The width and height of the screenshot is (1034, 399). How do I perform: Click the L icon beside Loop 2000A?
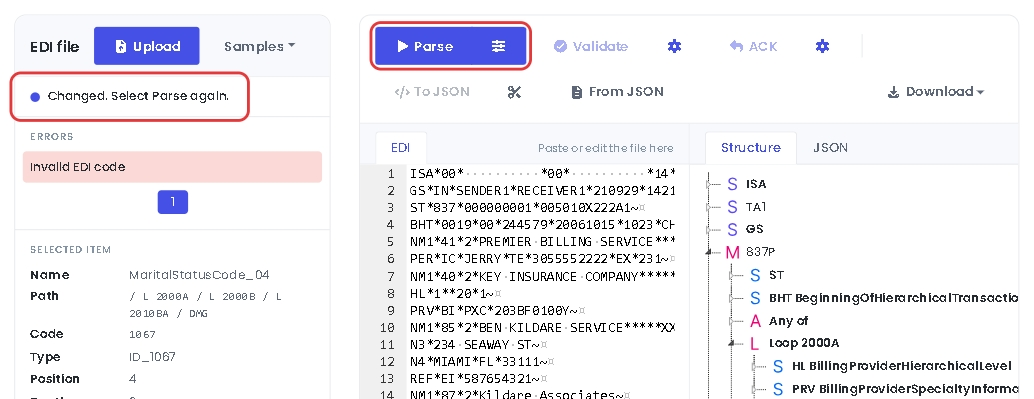pyautogui.click(x=755, y=344)
